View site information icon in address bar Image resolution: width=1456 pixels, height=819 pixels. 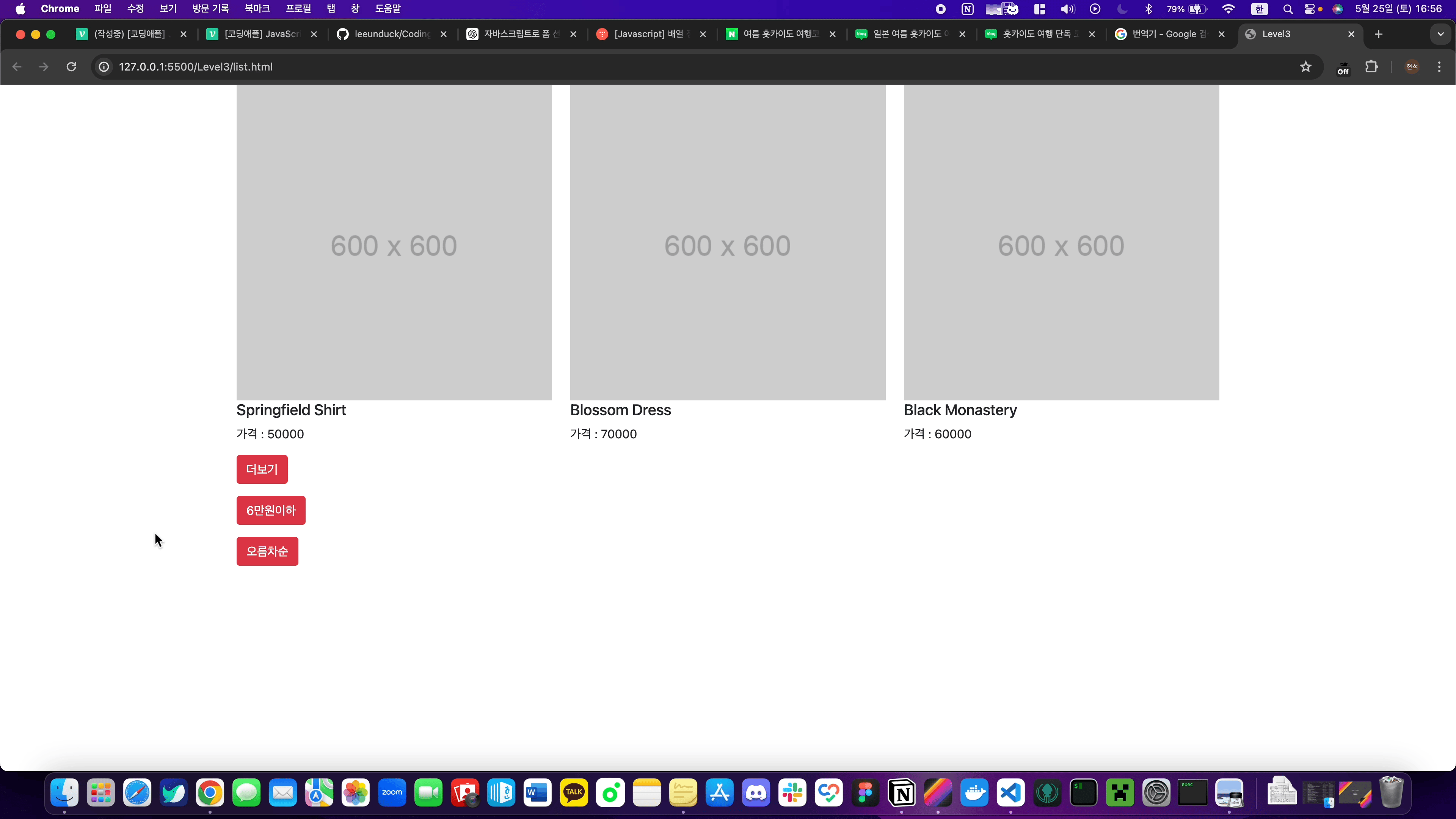click(x=104, y=67)
